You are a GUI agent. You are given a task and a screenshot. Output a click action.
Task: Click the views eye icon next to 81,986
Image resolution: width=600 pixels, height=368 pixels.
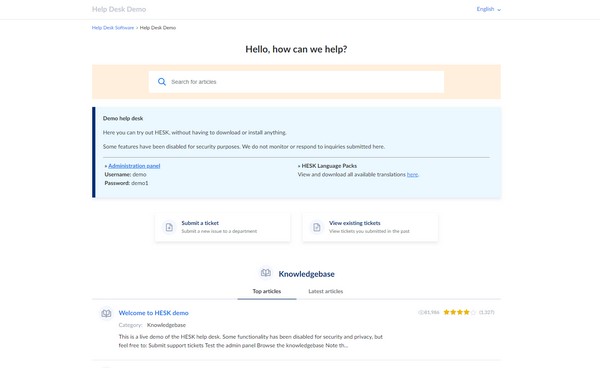(x=421, y=313)
